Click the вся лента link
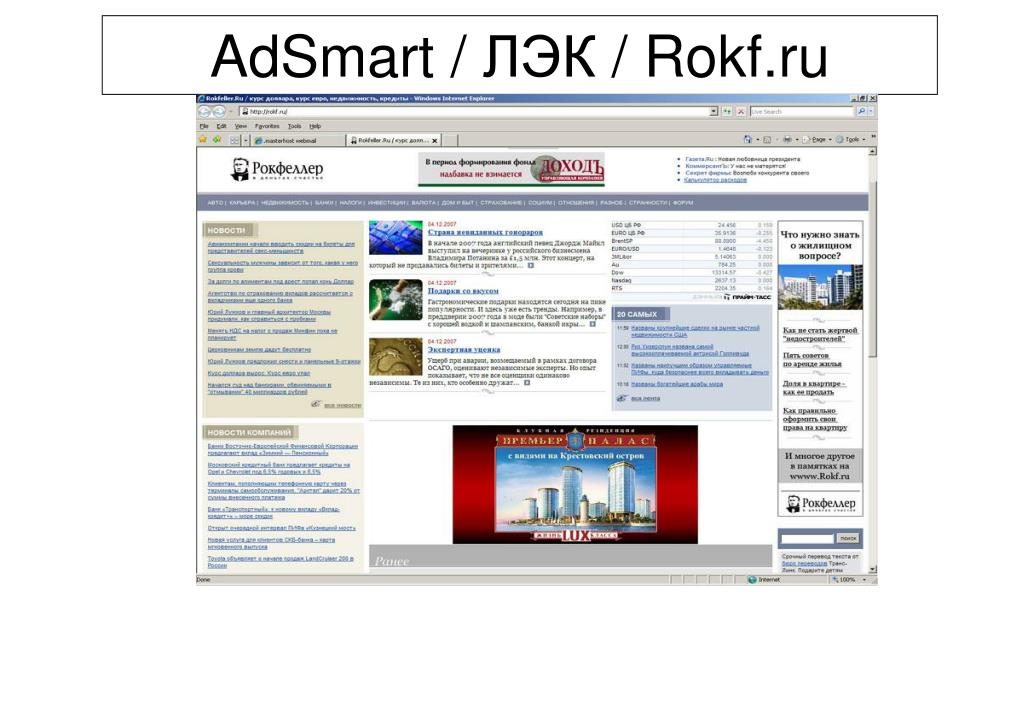This screenshot has height=708, width=1023. pyautogui.click(x=645, y=398)
